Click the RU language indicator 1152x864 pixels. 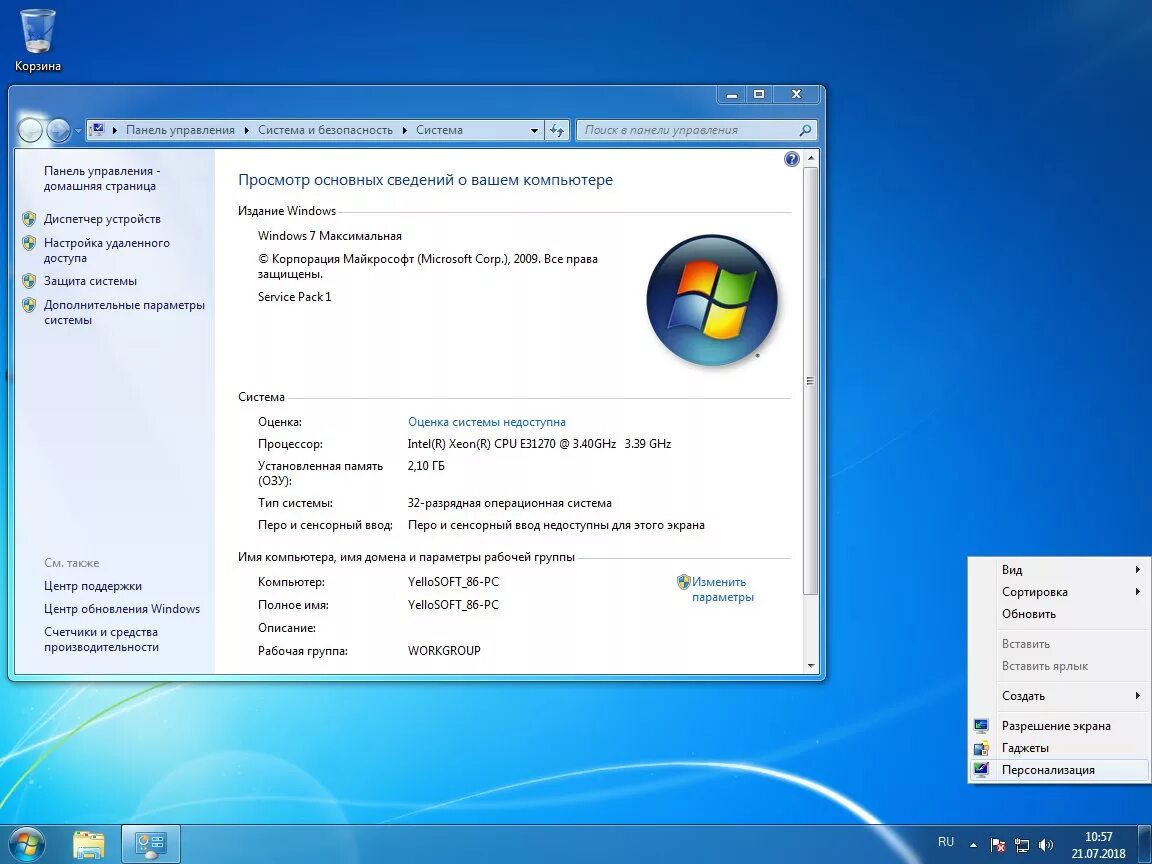pos(946,842)
